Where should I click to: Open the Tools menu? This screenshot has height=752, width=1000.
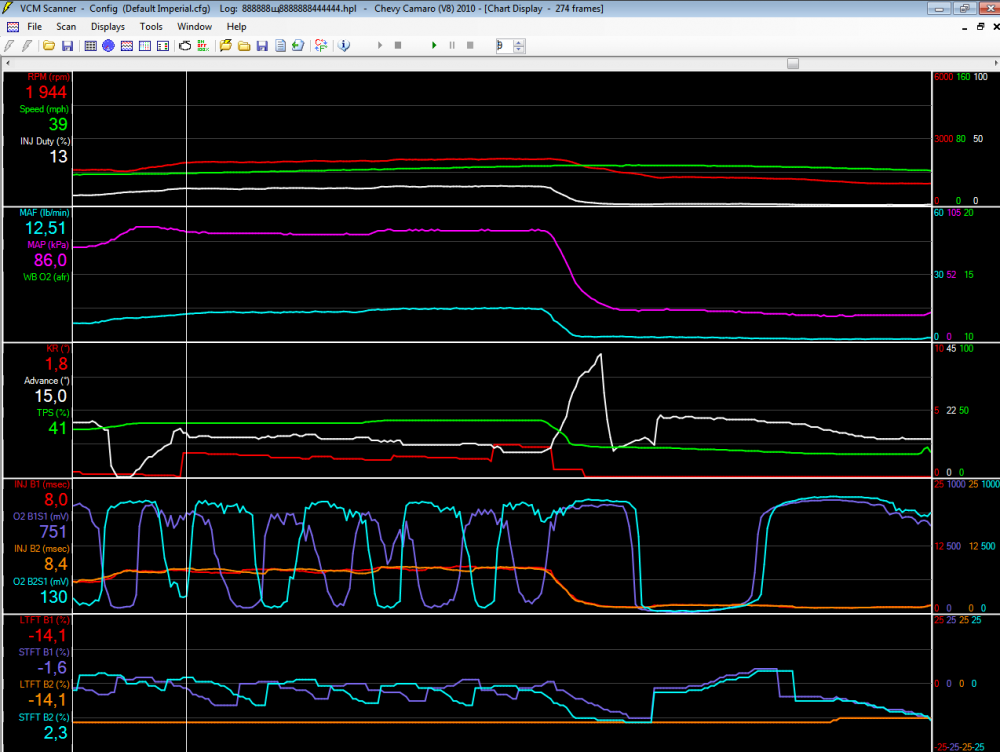[151, 26]
